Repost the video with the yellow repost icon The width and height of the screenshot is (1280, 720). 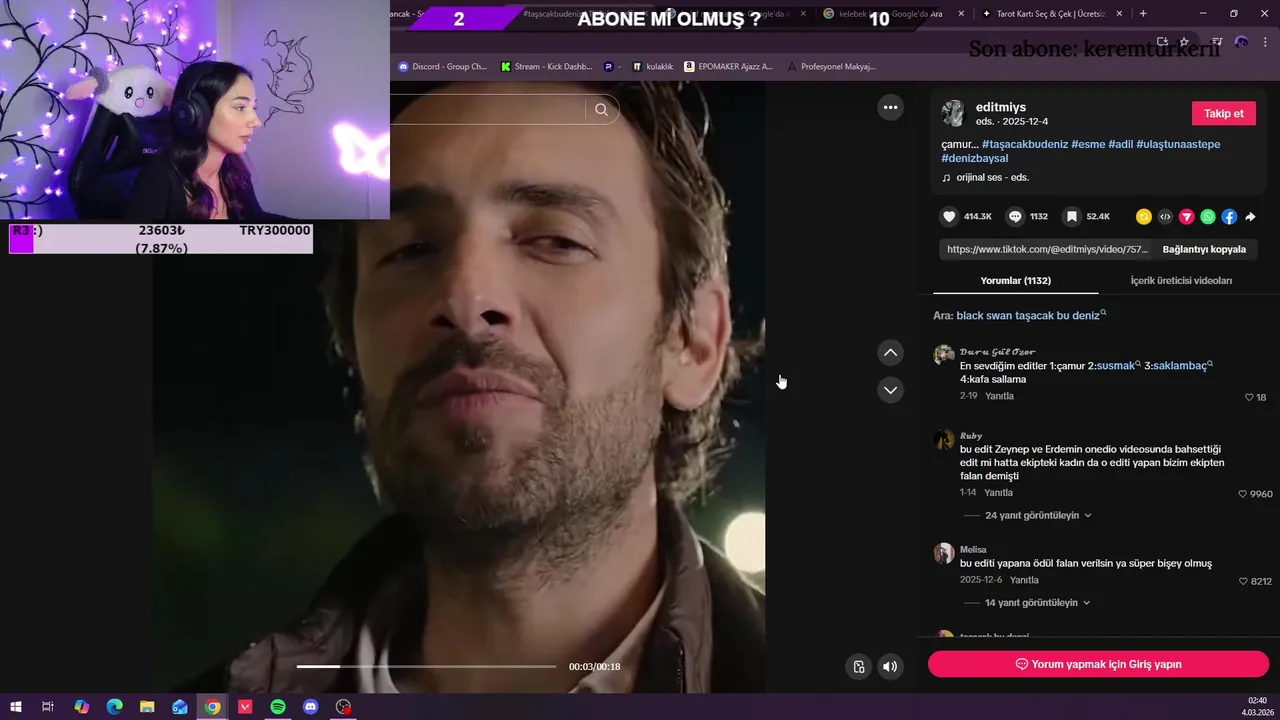[1144, 216]
